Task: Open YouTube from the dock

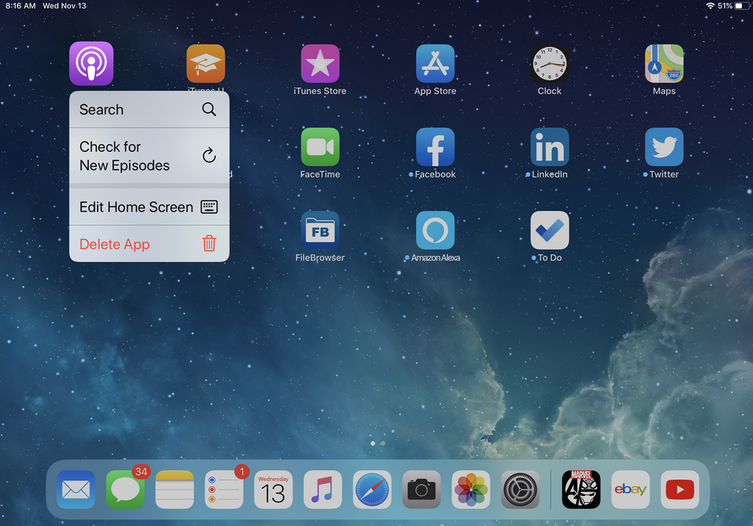Action: coord(680,489)
